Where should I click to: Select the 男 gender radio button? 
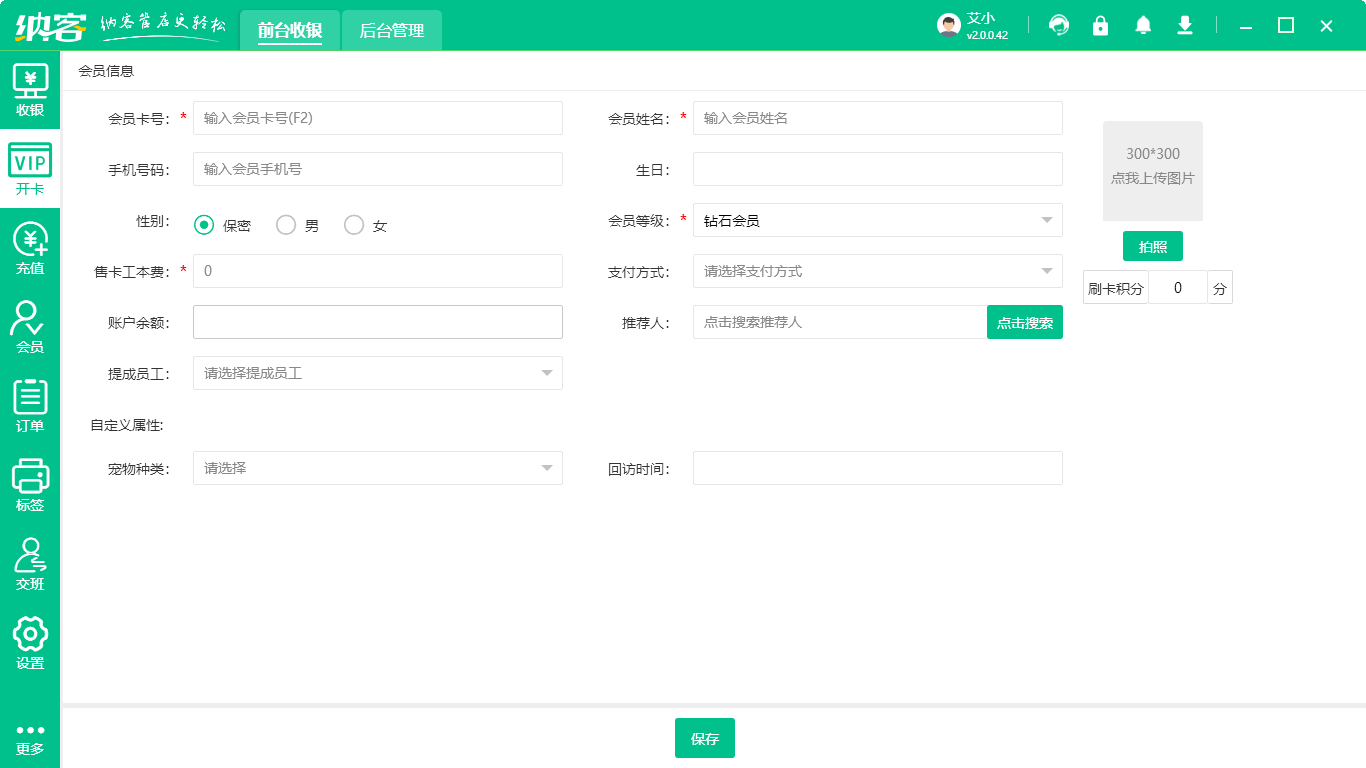click(285, 225)
